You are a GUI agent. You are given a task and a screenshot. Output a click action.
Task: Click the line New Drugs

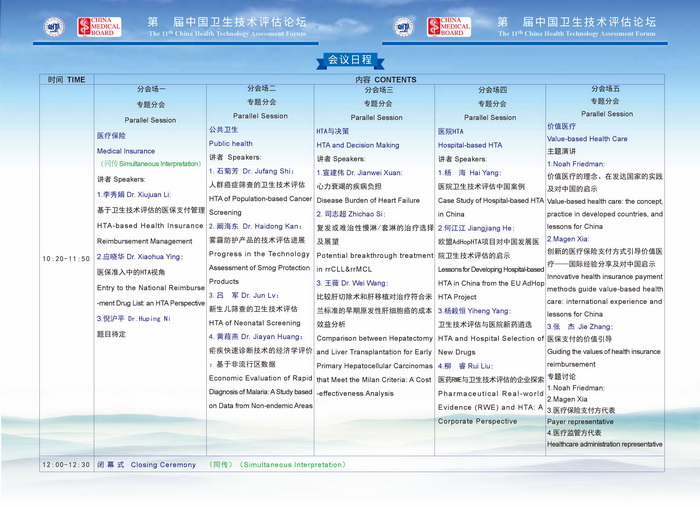point(456,353)
